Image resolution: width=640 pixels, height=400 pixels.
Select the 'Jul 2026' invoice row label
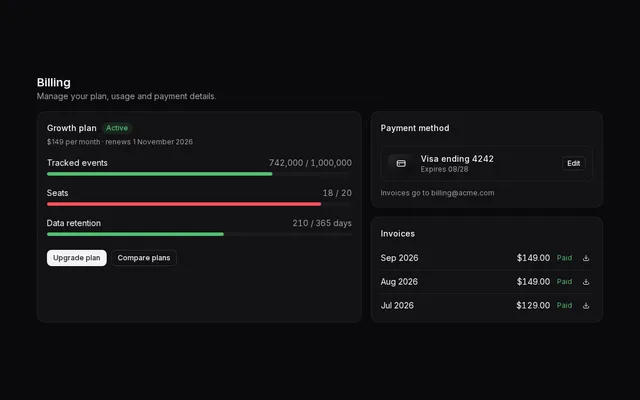pos(397,305)
